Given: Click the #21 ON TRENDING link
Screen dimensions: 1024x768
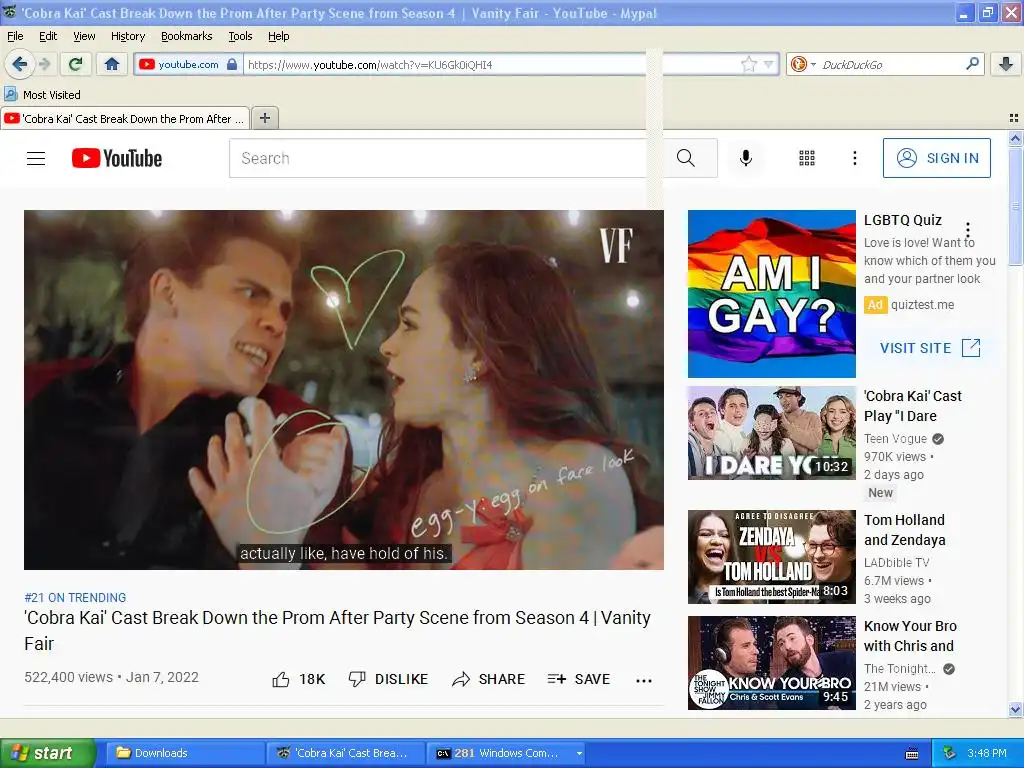Looking at the screenshot, I should 75,598.
